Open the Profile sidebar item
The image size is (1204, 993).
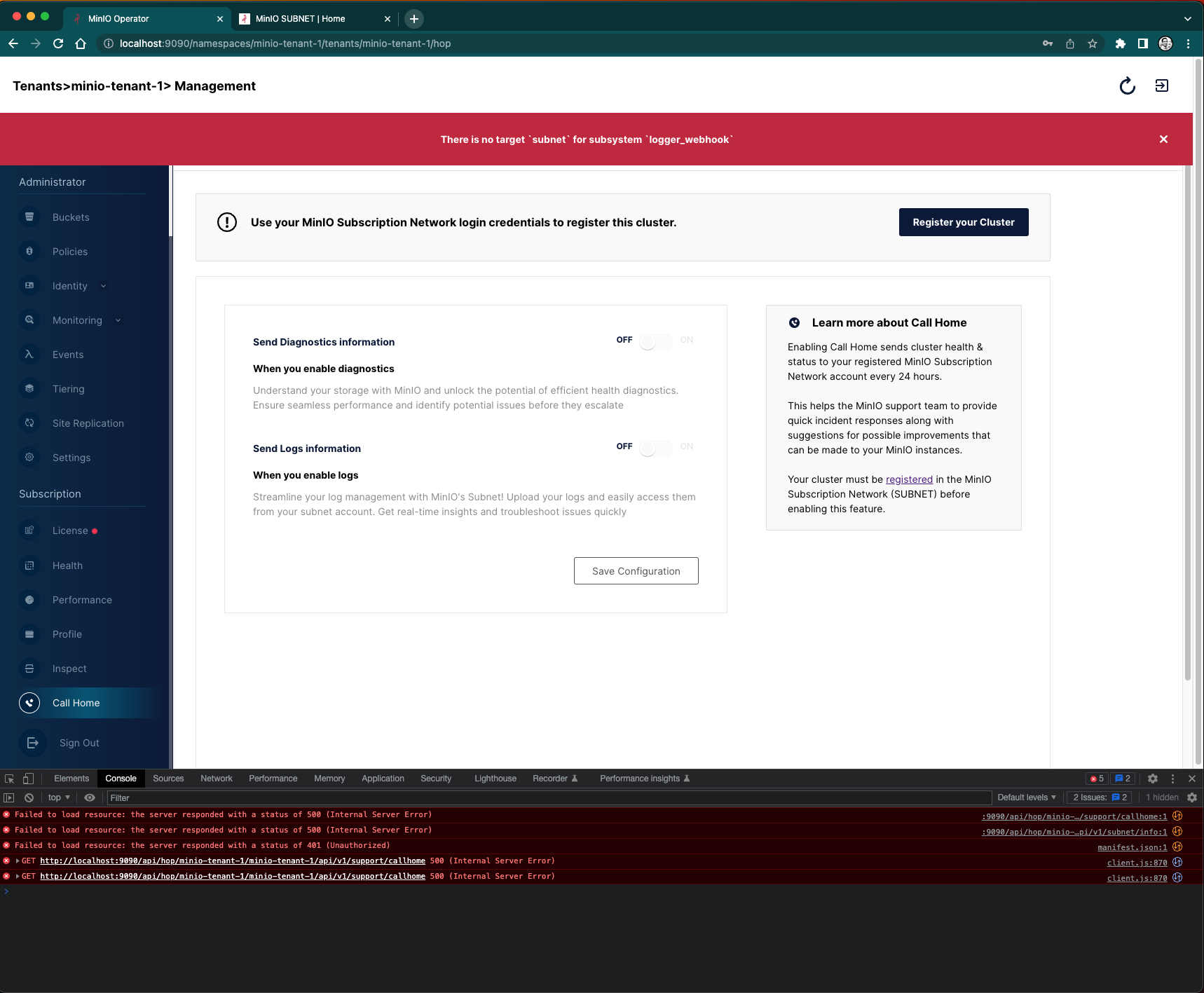(x=67, y=634)
